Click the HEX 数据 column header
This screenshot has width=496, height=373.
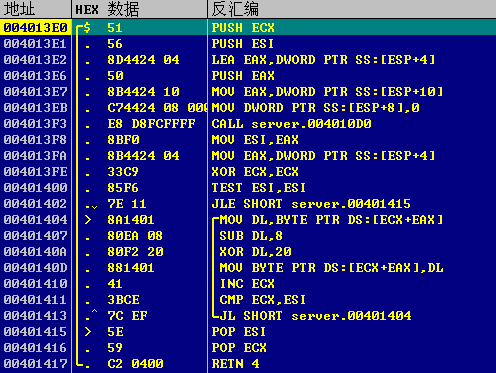coord(139,9)
